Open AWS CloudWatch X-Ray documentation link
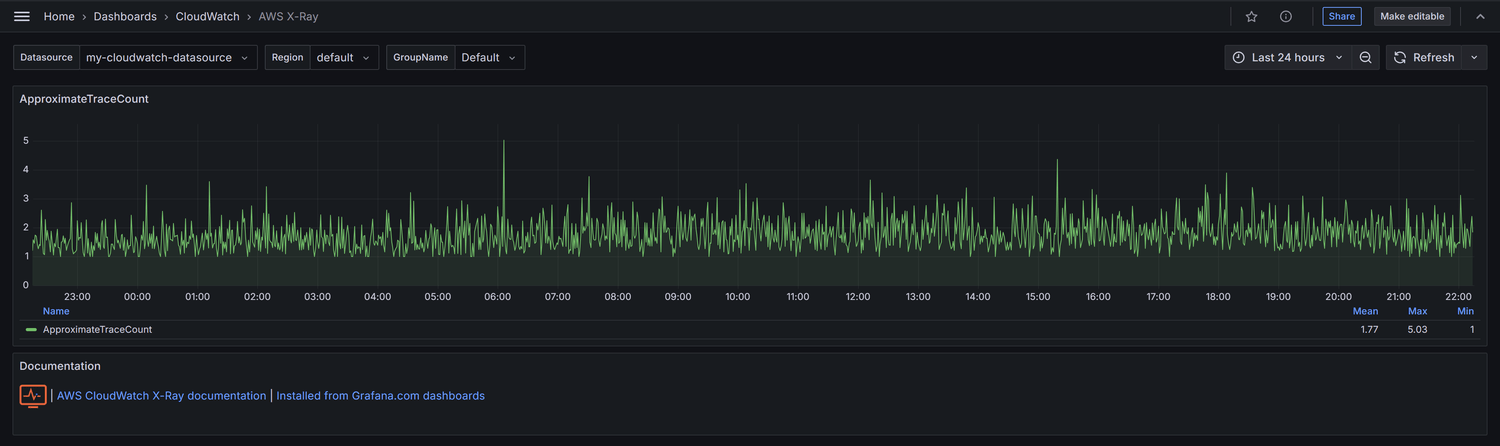Screen dimensions: 1500x446 (162, 396)
